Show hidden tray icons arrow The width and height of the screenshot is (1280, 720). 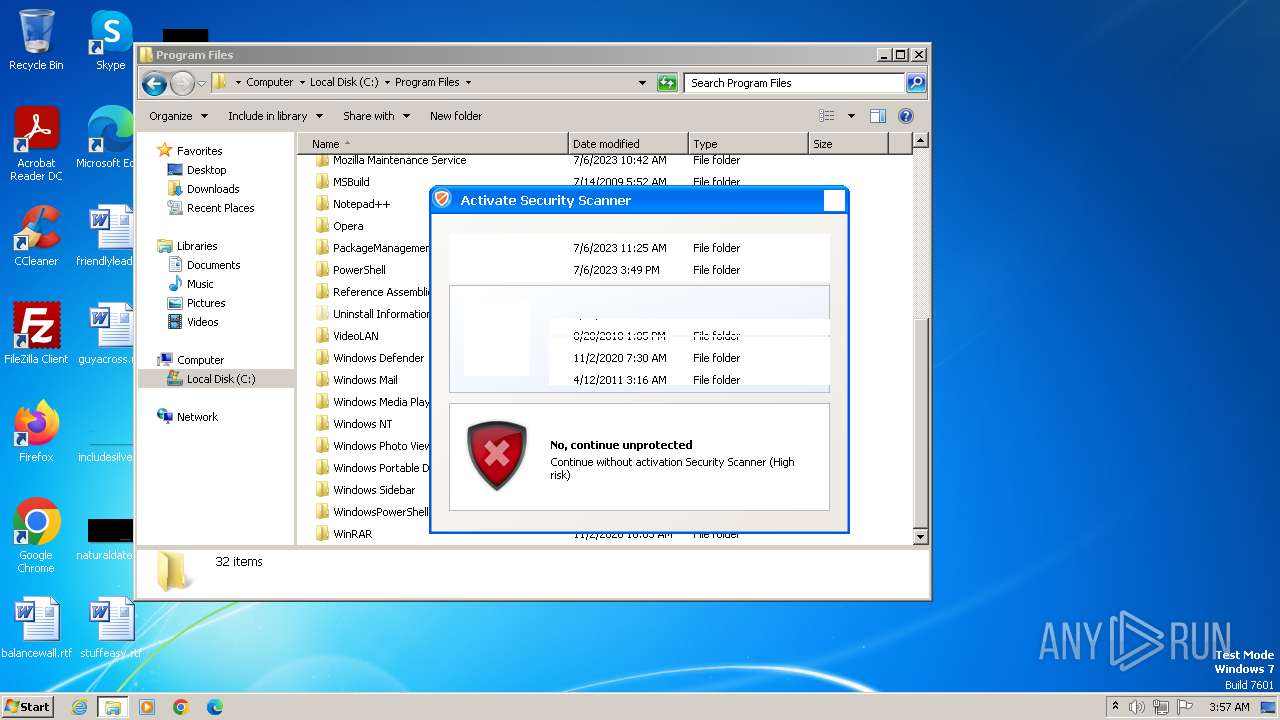pyautogui.click(x=1115, y=706)
